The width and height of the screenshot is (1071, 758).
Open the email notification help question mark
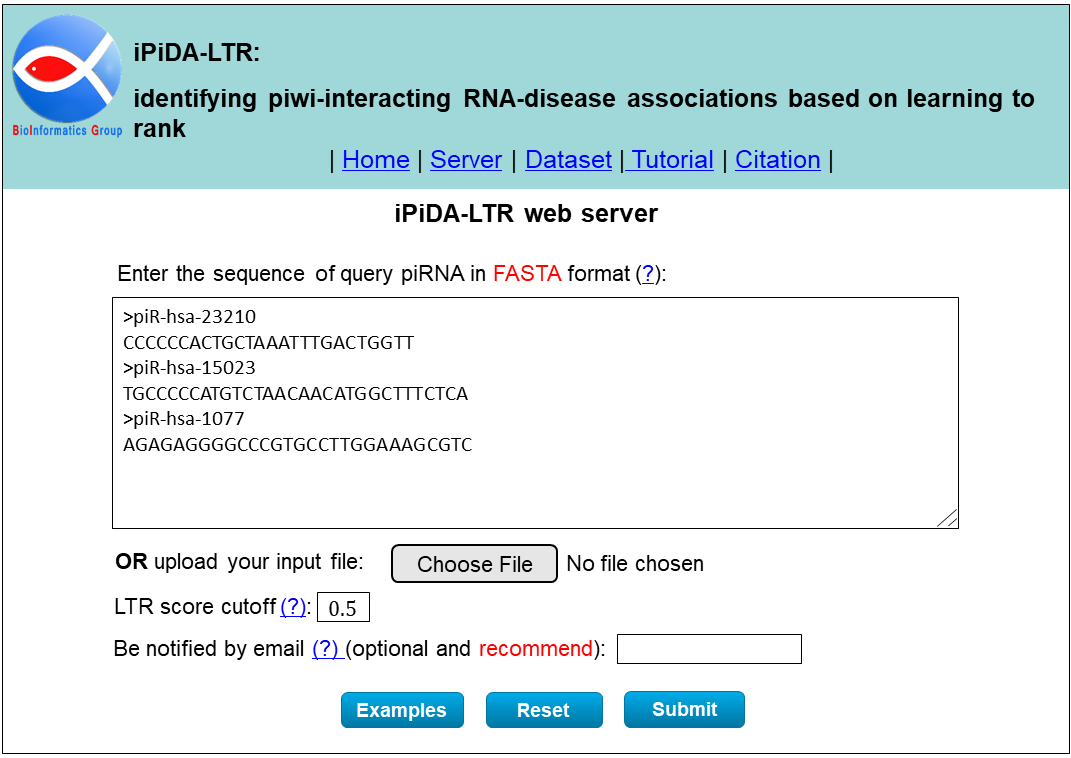coord(327,649)
